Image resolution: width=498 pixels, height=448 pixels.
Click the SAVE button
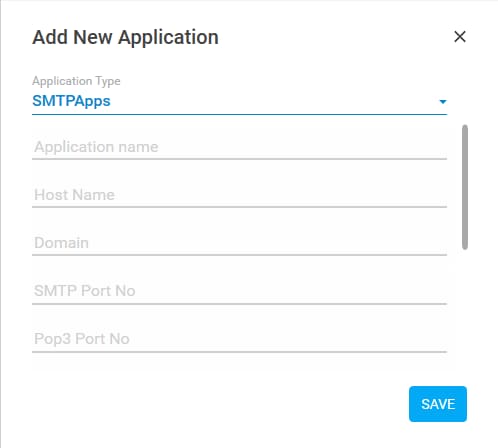[x=438, y=404]
